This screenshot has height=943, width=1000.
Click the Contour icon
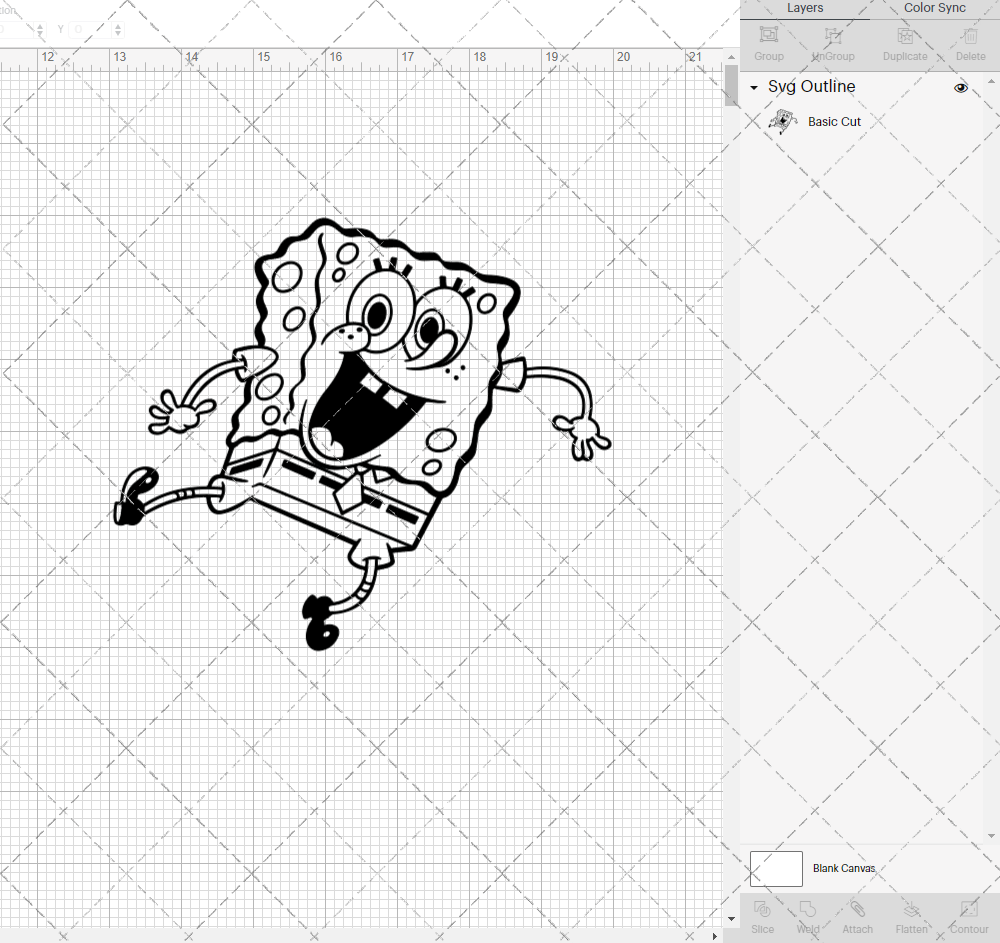tap(969, 909)
